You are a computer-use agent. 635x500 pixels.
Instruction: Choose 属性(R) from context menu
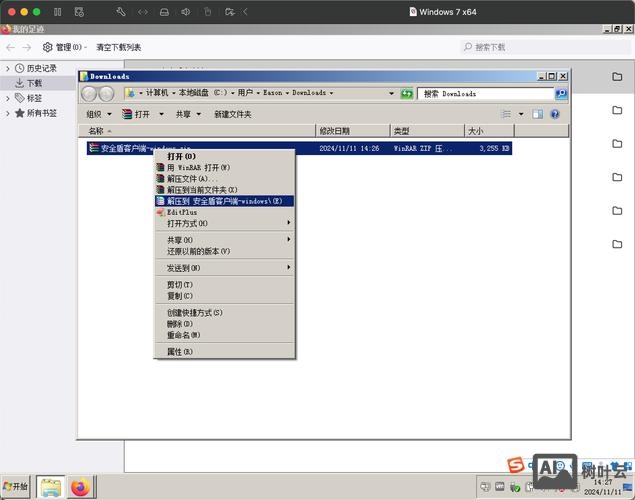[224, 352]
